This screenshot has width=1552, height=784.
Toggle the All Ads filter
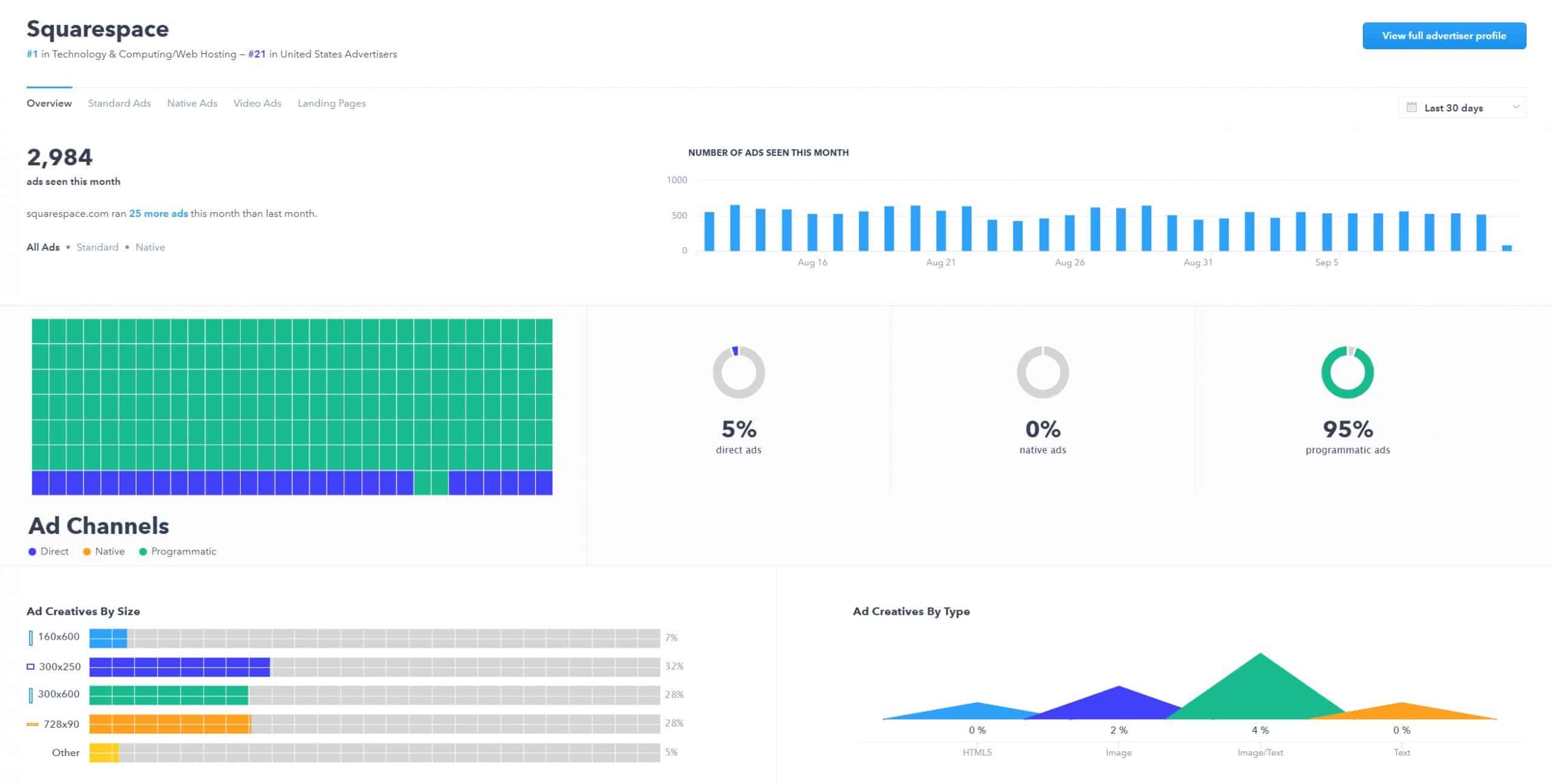(x=43, y=247)
